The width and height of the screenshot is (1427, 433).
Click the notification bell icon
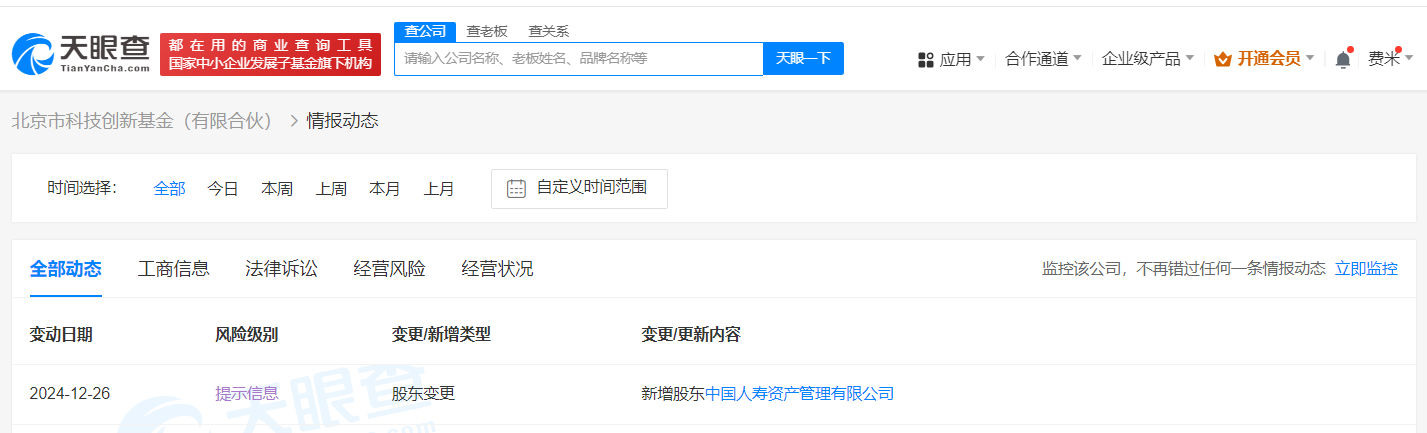[x=1343, y=59]
